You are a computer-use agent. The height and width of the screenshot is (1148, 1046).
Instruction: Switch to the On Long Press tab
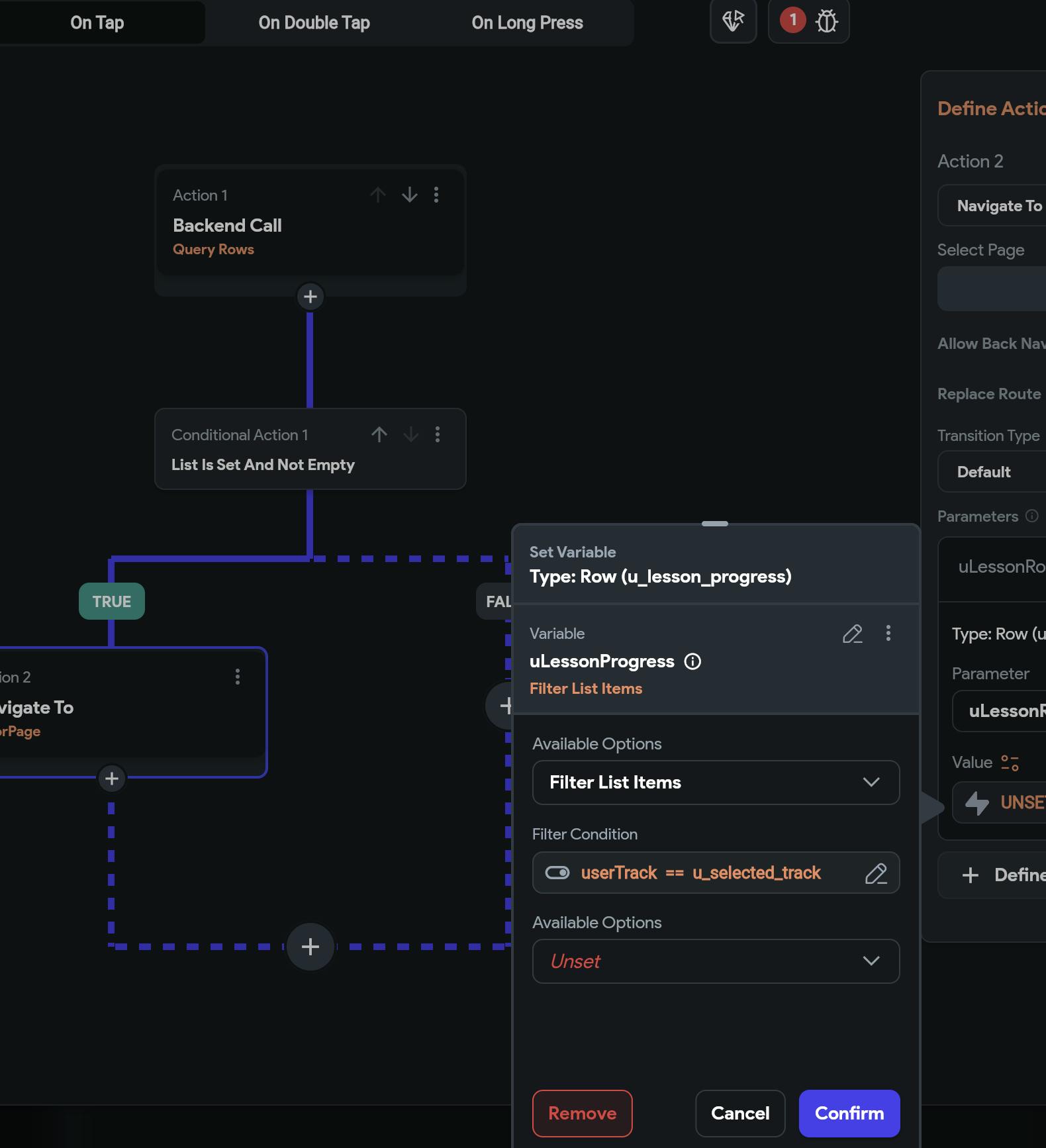click(527, 23)
